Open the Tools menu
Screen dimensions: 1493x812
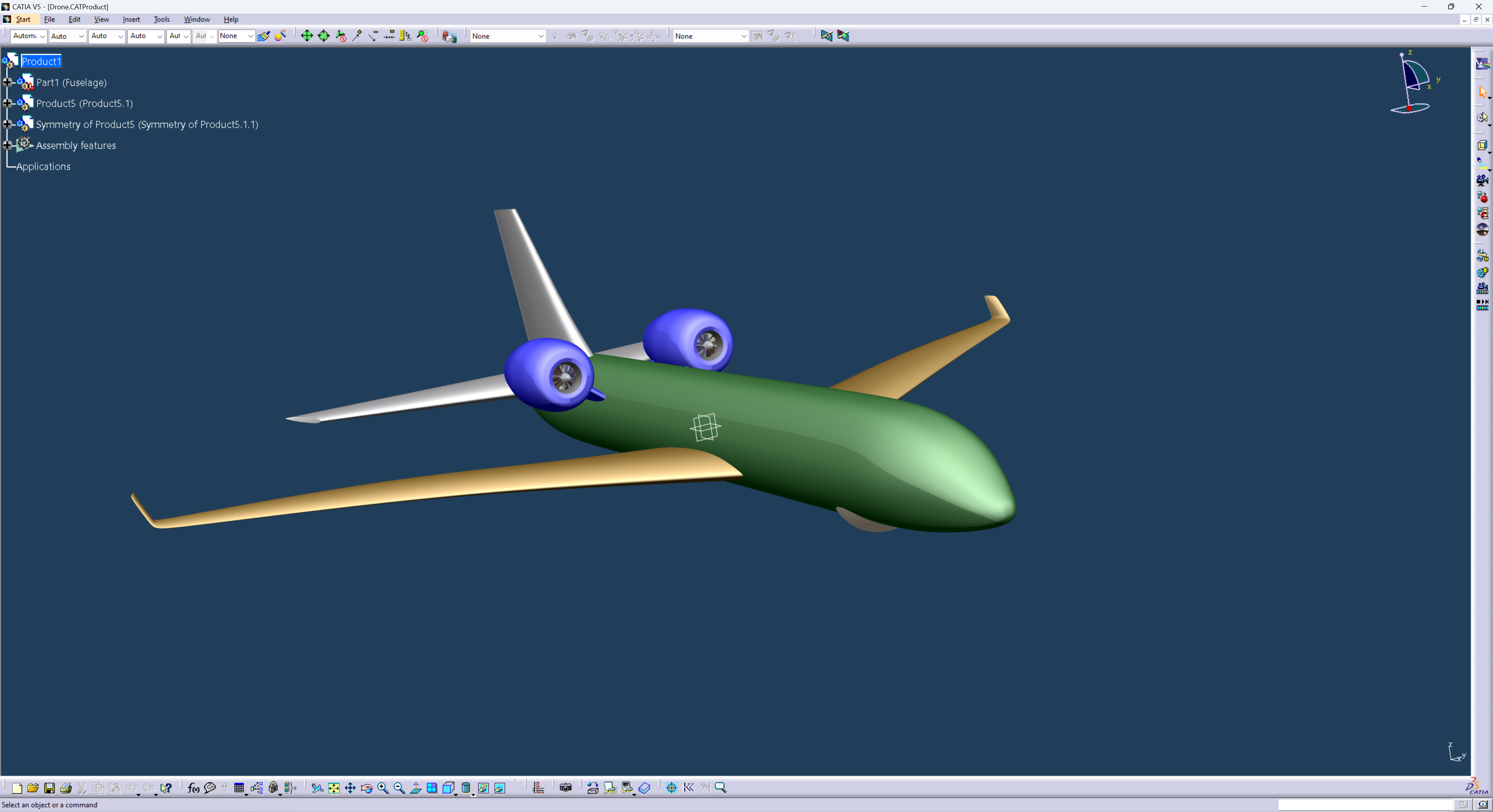(161, 19)
